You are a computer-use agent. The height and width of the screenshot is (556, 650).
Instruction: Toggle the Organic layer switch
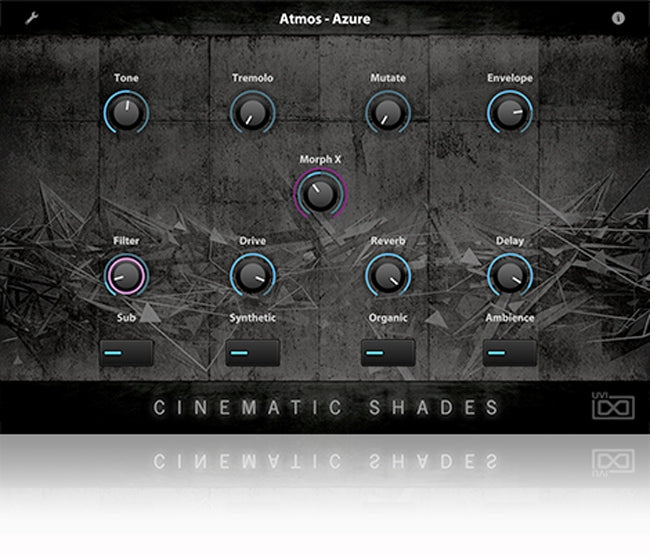coord(388,353)
